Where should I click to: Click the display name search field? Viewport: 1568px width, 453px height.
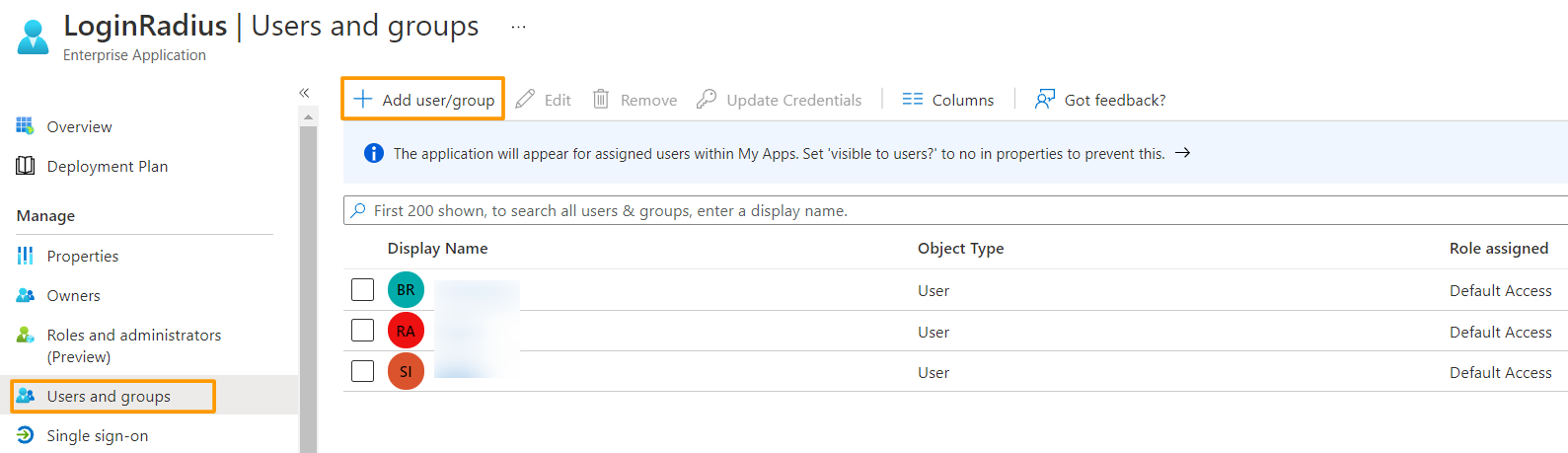pos(955,210)
